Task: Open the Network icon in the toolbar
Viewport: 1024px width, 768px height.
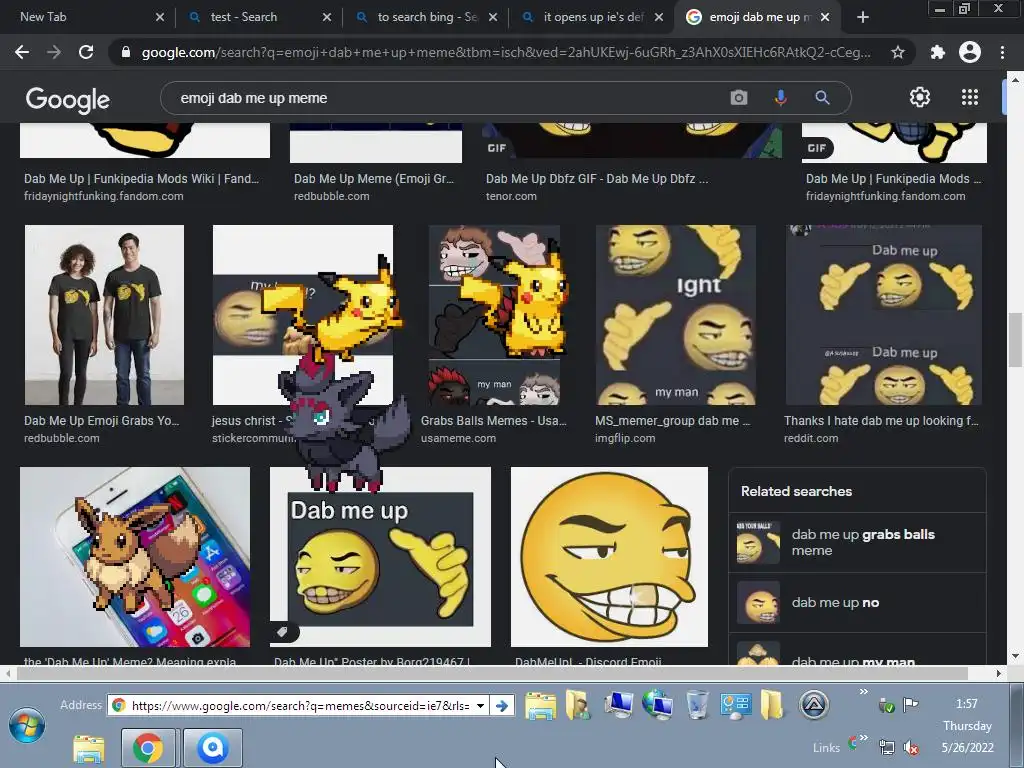Action: point(657,705)
